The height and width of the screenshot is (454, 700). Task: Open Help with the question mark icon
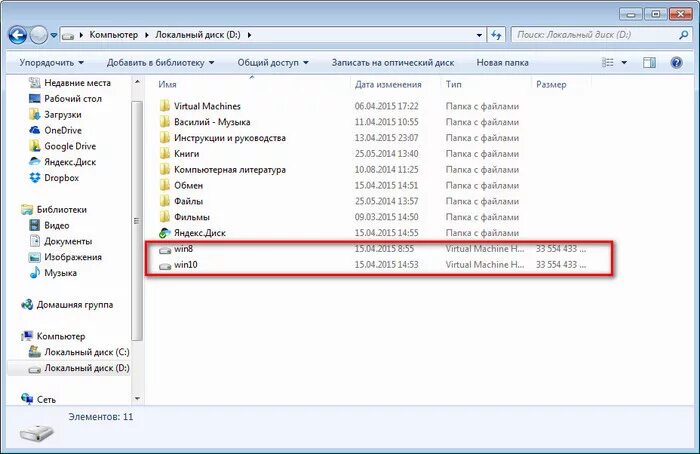tap(676, 62)
